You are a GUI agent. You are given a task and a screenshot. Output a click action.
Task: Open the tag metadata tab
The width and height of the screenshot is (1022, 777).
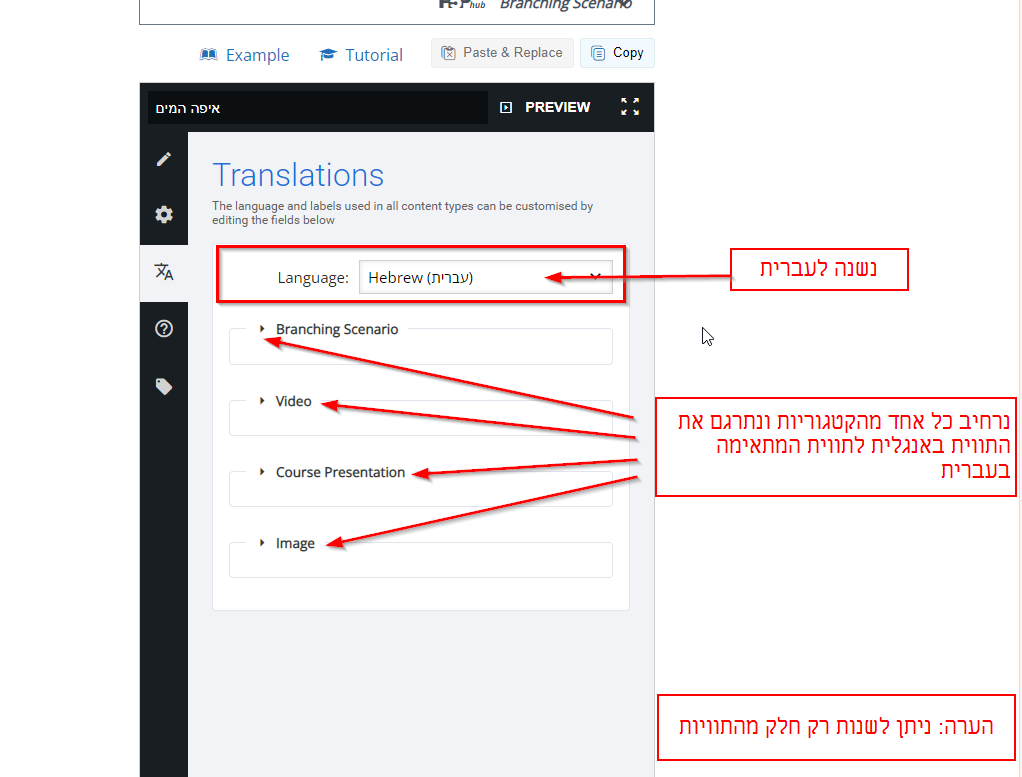click(x=164, y=387)
